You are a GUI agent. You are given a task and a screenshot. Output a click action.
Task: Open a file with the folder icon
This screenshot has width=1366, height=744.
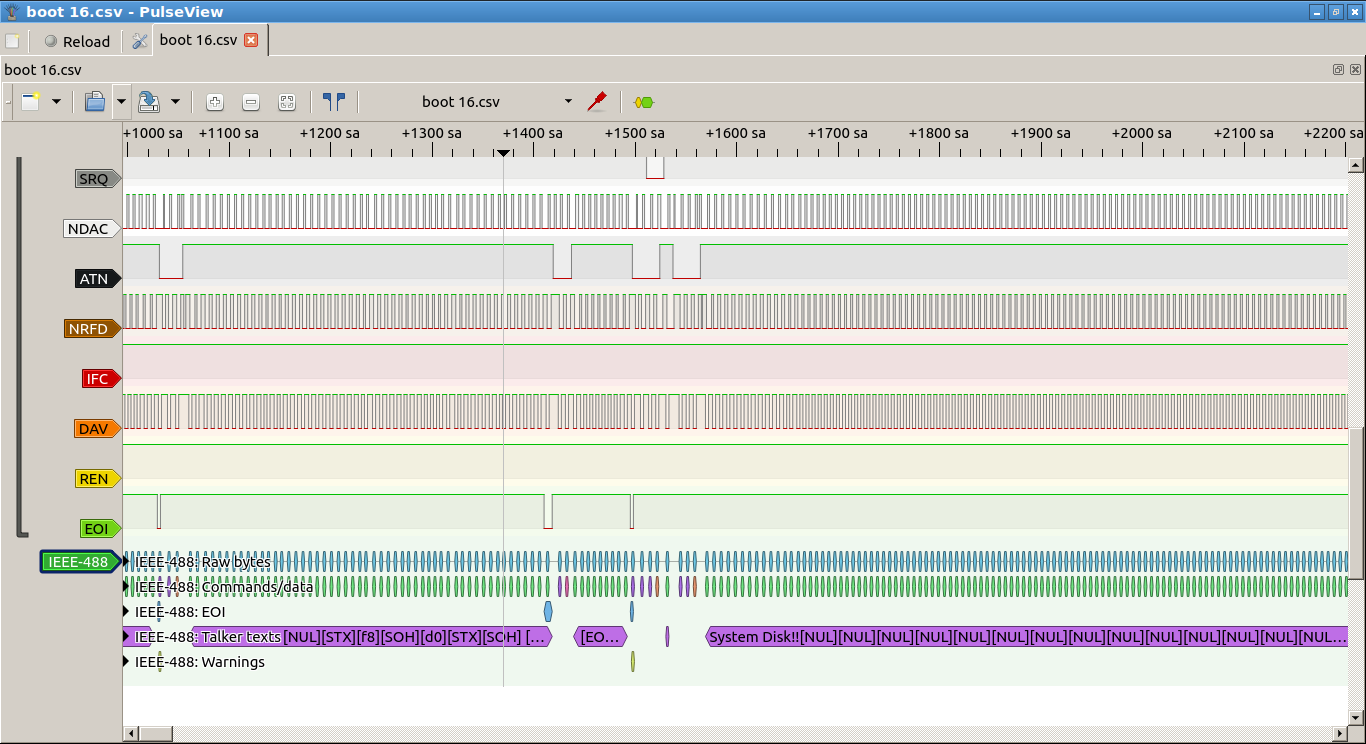point(95,102)
